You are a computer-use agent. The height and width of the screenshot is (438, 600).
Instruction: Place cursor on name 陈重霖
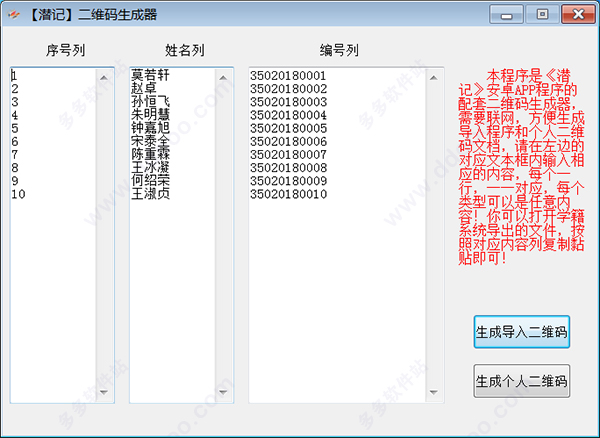coord(150,155)
